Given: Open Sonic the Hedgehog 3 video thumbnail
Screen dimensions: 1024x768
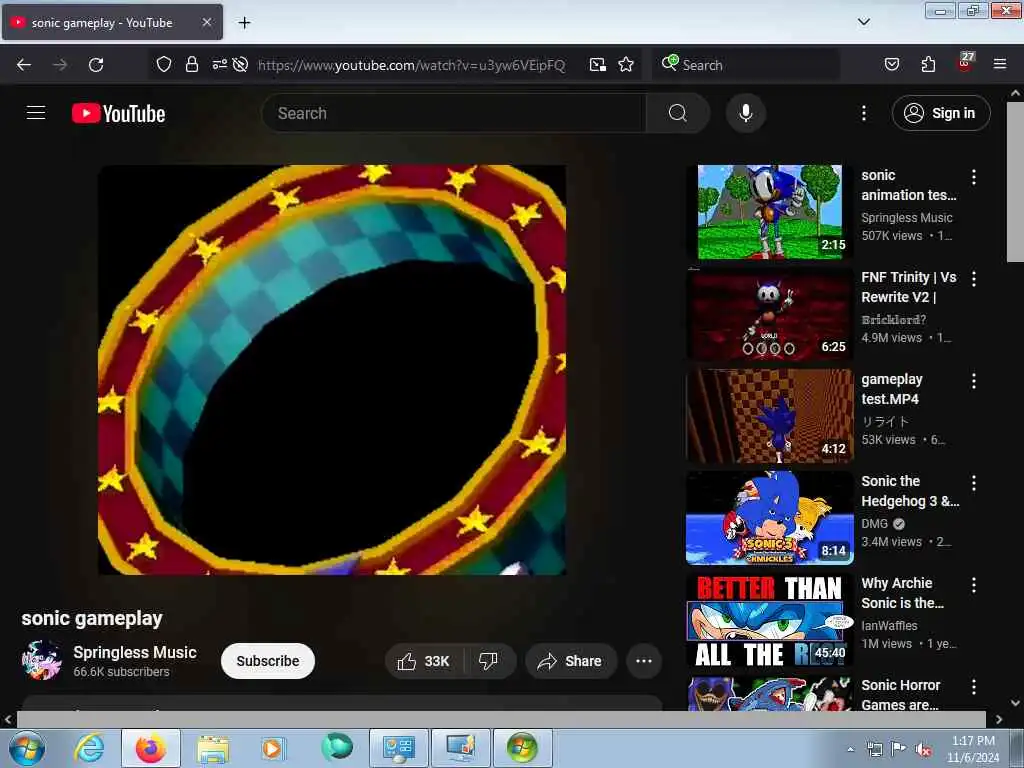Looking at the screenshot, I should pyautogui.click(x=769, y=518).
